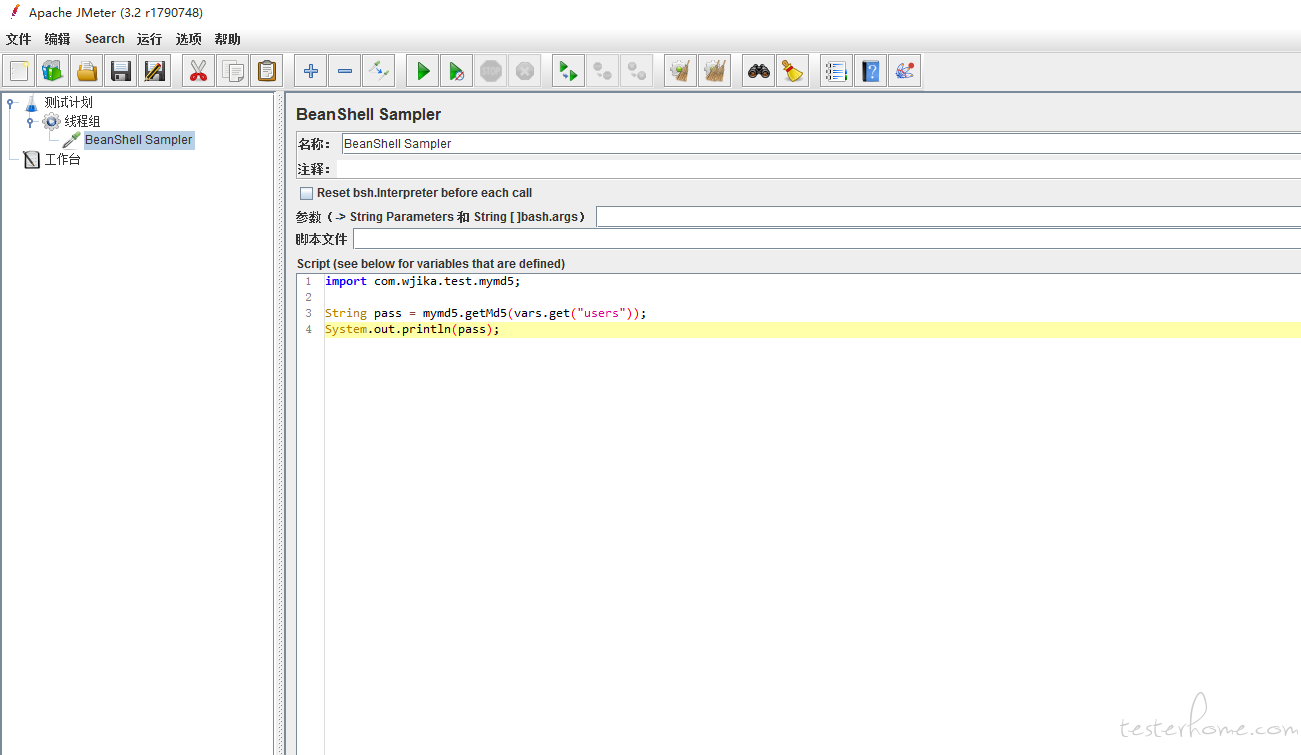Click the 参数 parameters input field

948,216
